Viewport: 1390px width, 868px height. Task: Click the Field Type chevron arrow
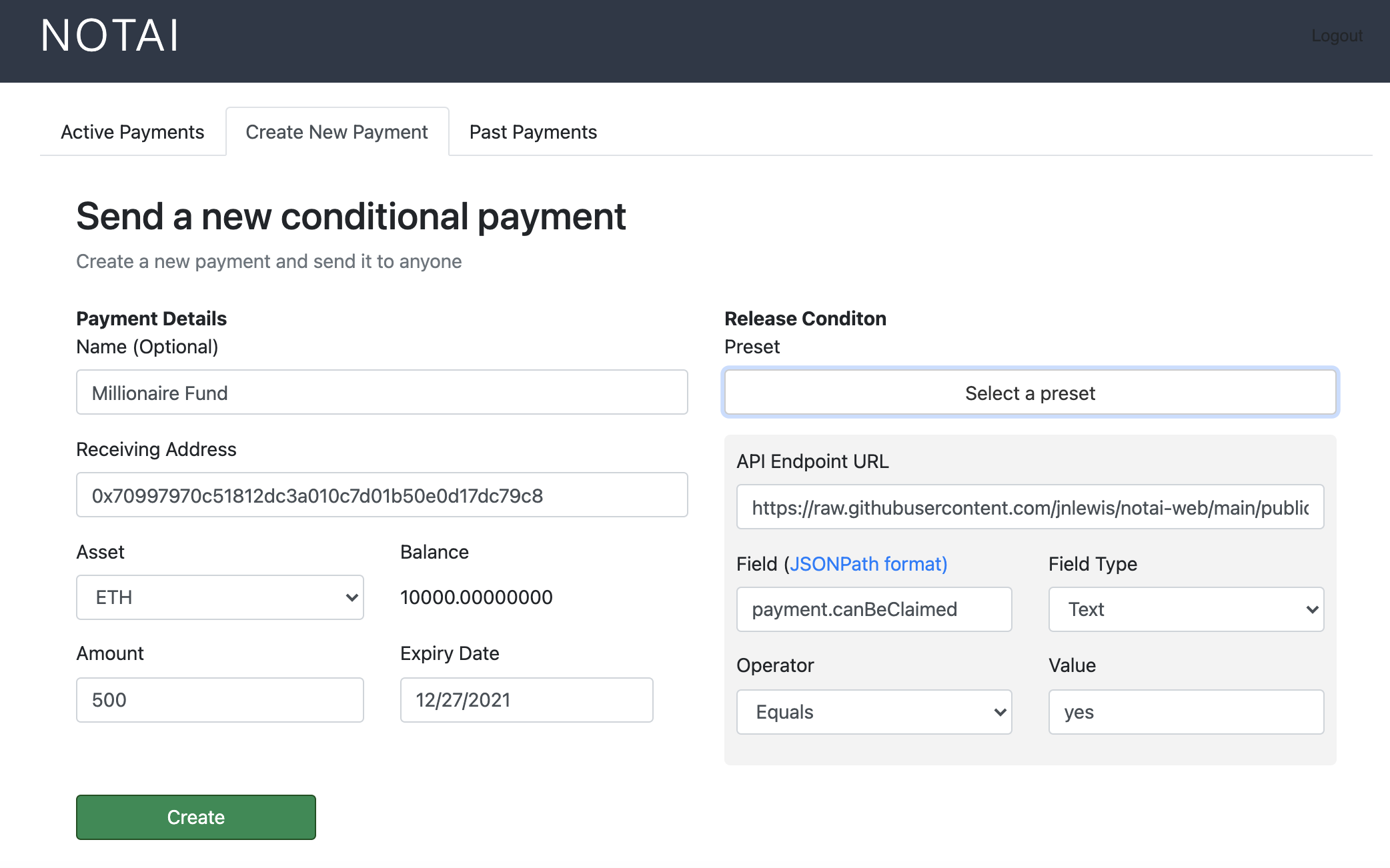point(1311,609)
